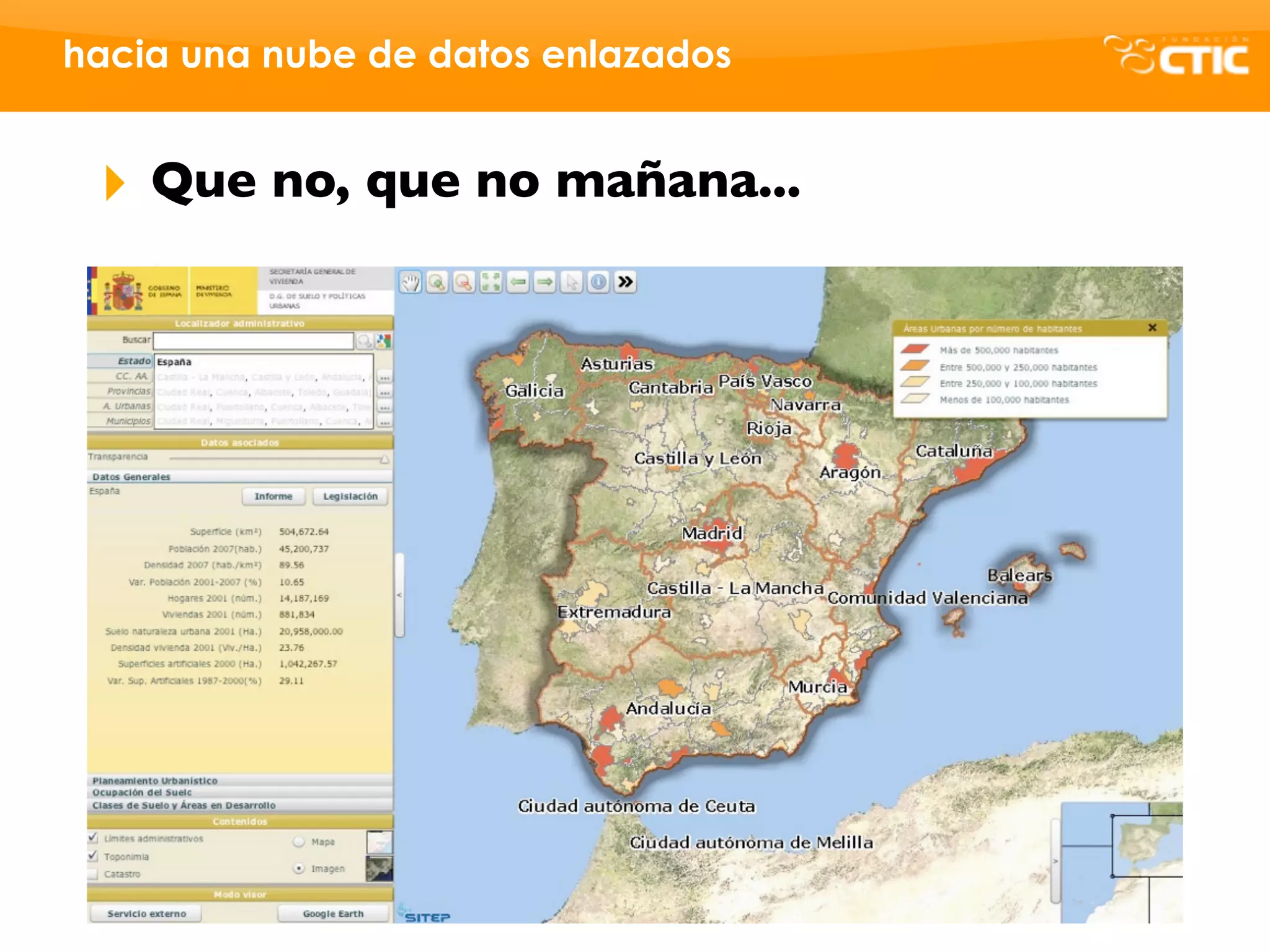
Task: Go to previous map view arrow
Action: (x=518, y=283)
